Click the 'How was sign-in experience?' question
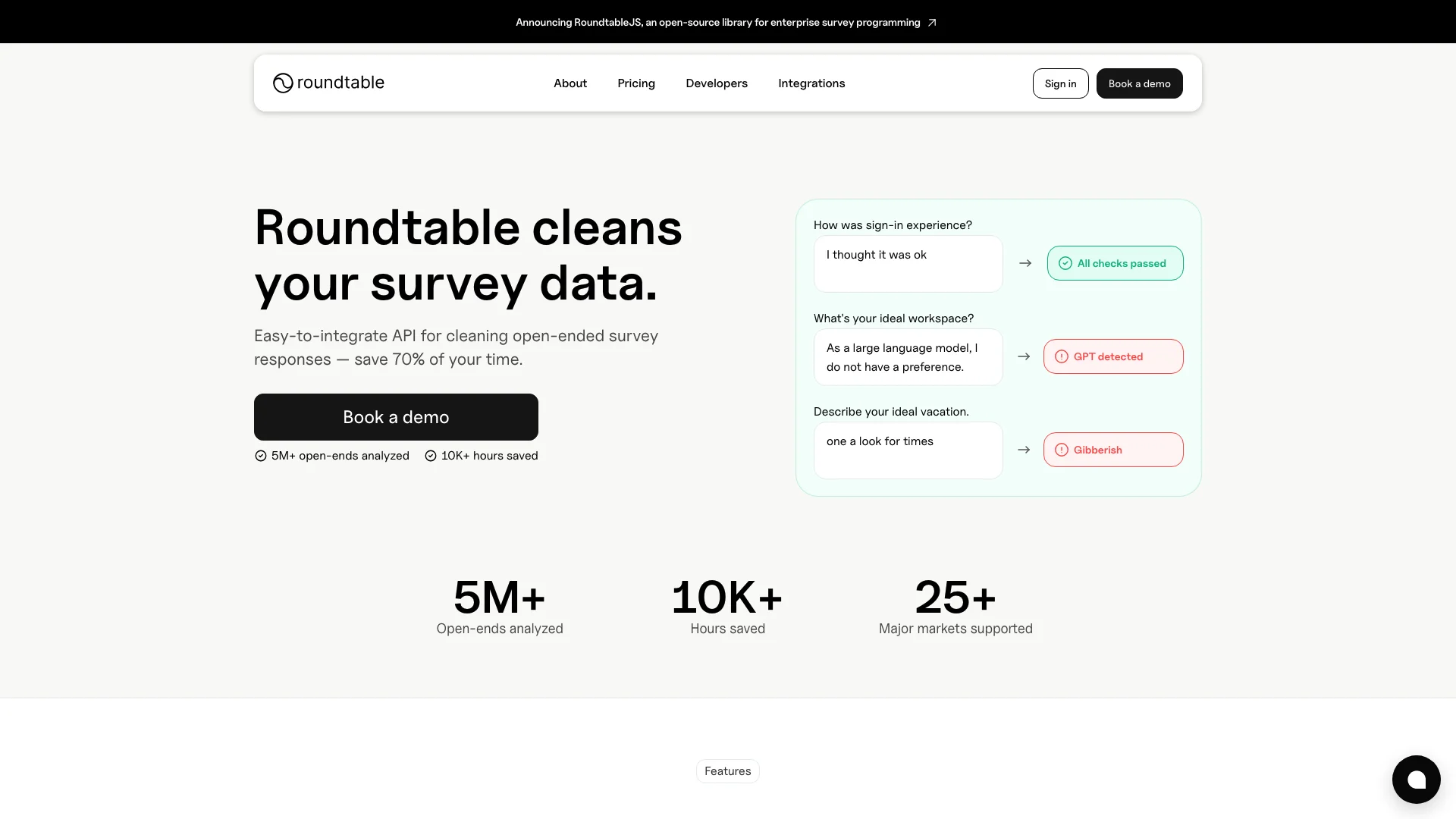The width and height of the screenshot is (1456, 819). click(x=893, y=225)
